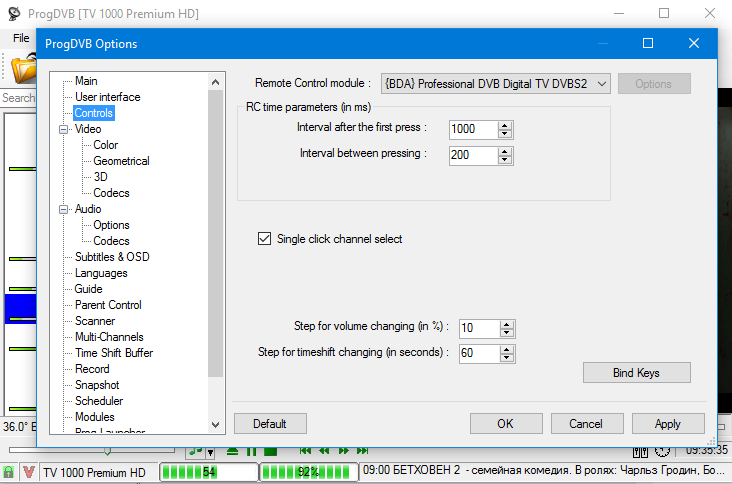The image size is (732, 484).
Task: Click the Apply button
Action: (x=667, y=424)
